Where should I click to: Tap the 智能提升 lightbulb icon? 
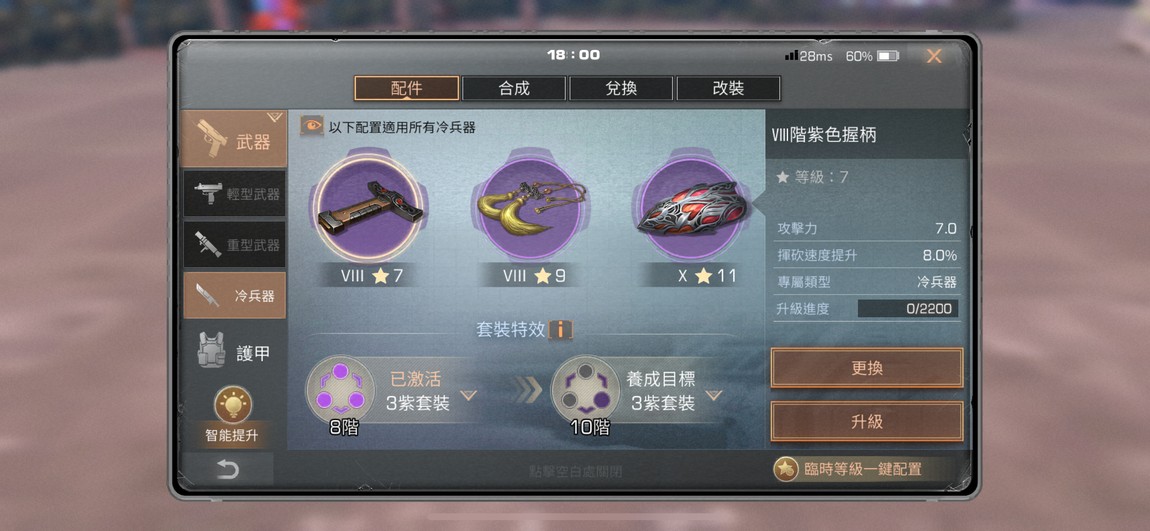pos(233,405)
